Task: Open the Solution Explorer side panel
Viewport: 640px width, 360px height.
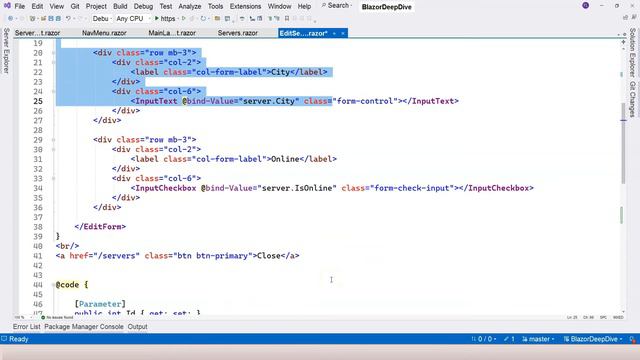Action: pyautogui.click(x=632, y=52)
